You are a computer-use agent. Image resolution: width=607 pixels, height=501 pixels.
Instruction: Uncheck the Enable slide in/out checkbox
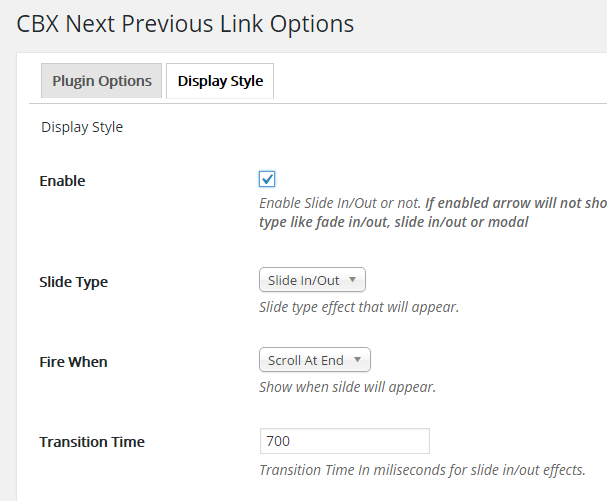point(267,179)
